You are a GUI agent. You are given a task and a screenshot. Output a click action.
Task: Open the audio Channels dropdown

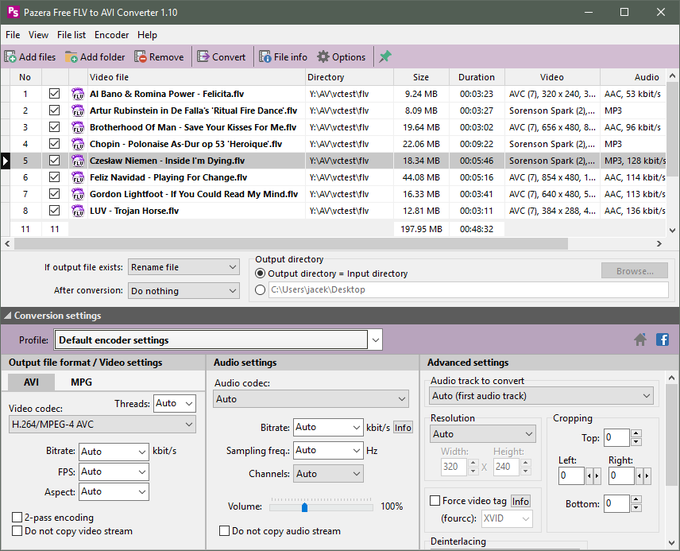328,474
